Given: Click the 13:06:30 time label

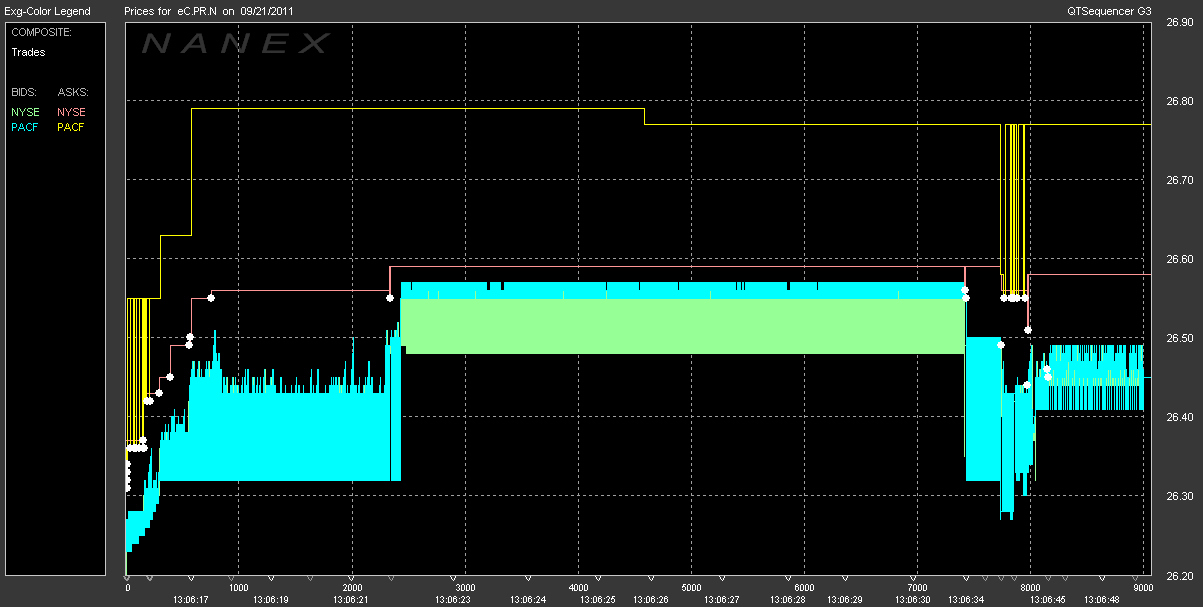Looking at the screenshot, I should click(x=911, y=599).
